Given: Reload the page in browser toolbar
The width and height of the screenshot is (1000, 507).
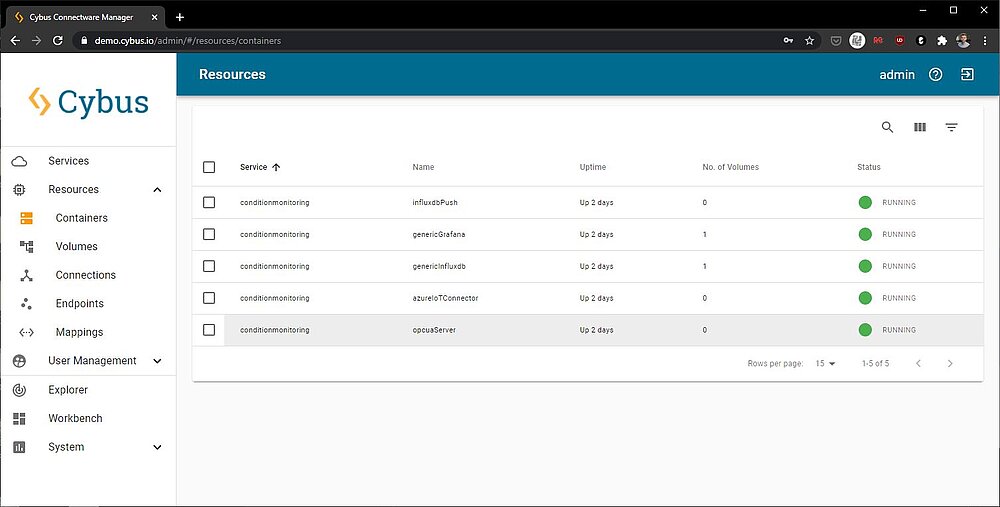Looking at the screenshot, I should (58, 41).
